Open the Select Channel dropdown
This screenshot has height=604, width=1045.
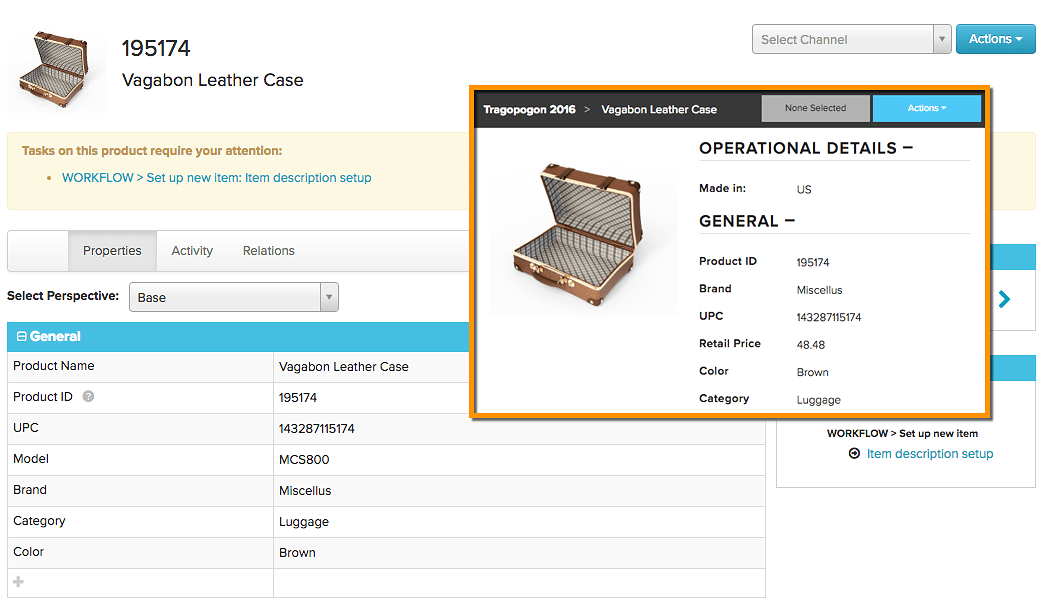click(x=851, y=39)
